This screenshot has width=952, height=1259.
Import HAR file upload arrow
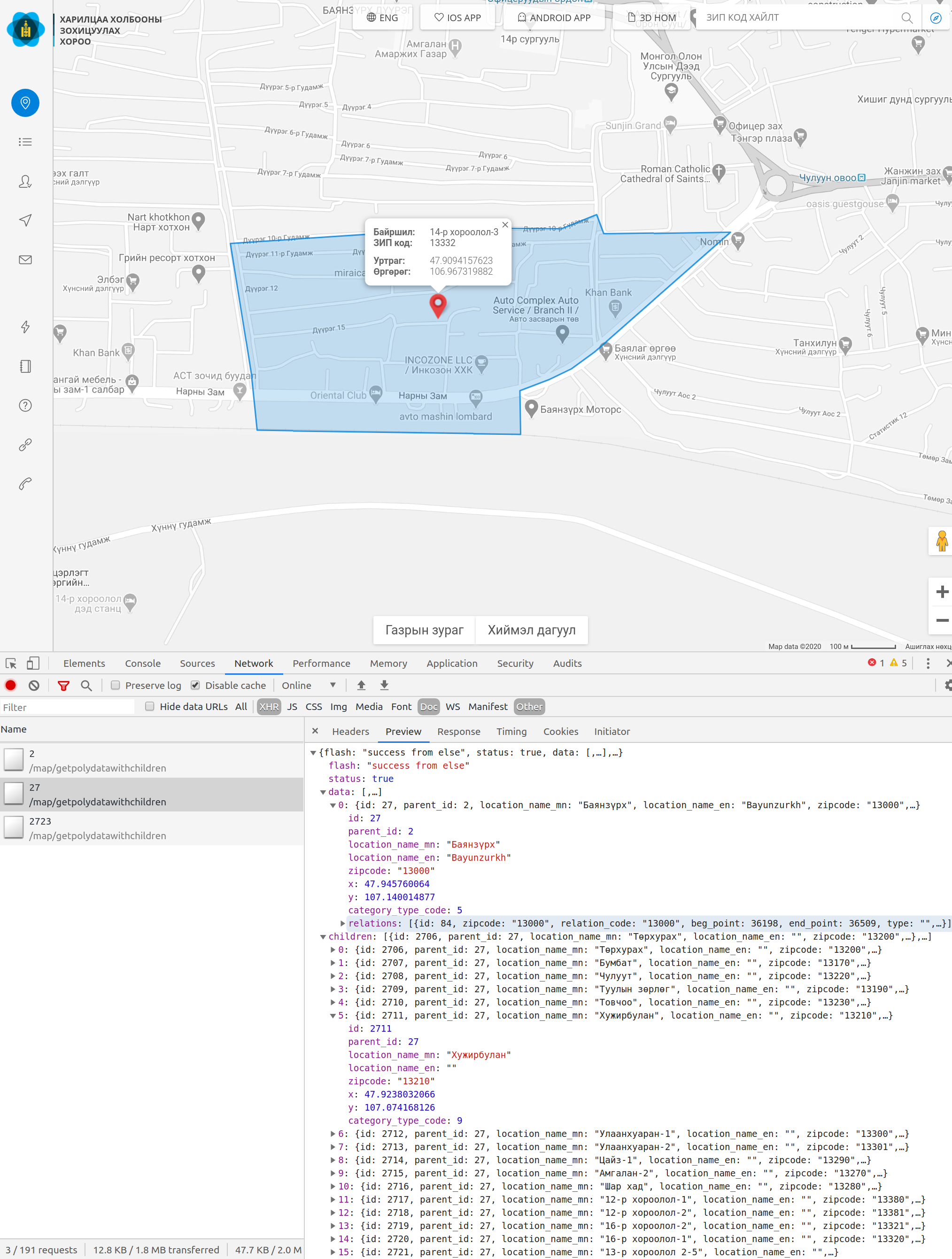361,685
